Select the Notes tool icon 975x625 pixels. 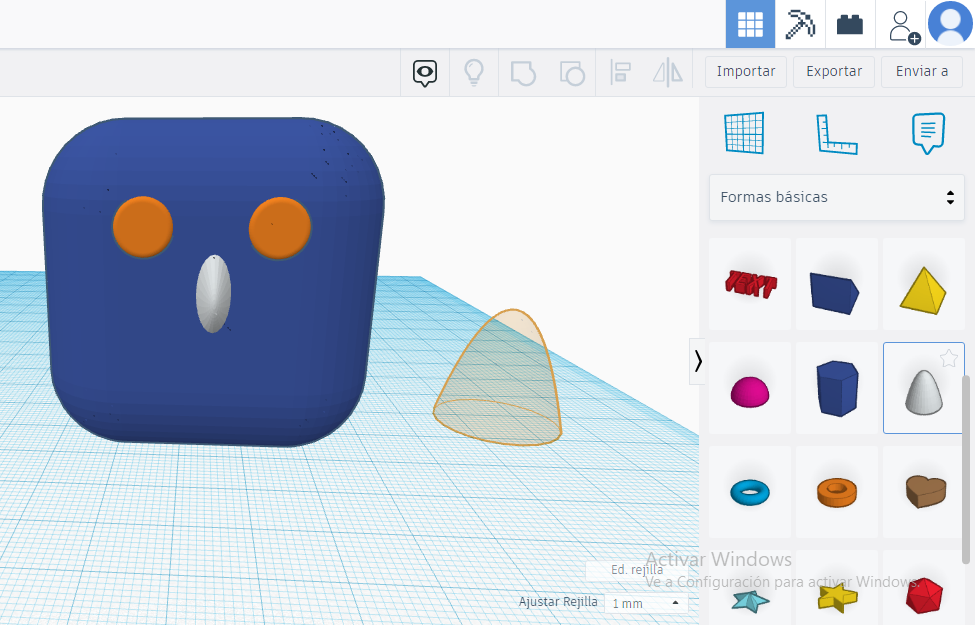tap(928, 132)
